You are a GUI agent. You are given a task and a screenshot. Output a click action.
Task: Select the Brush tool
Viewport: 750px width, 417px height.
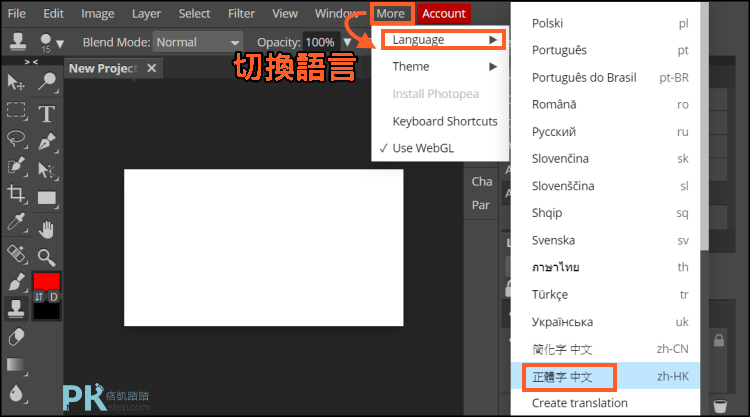(17, 282)
